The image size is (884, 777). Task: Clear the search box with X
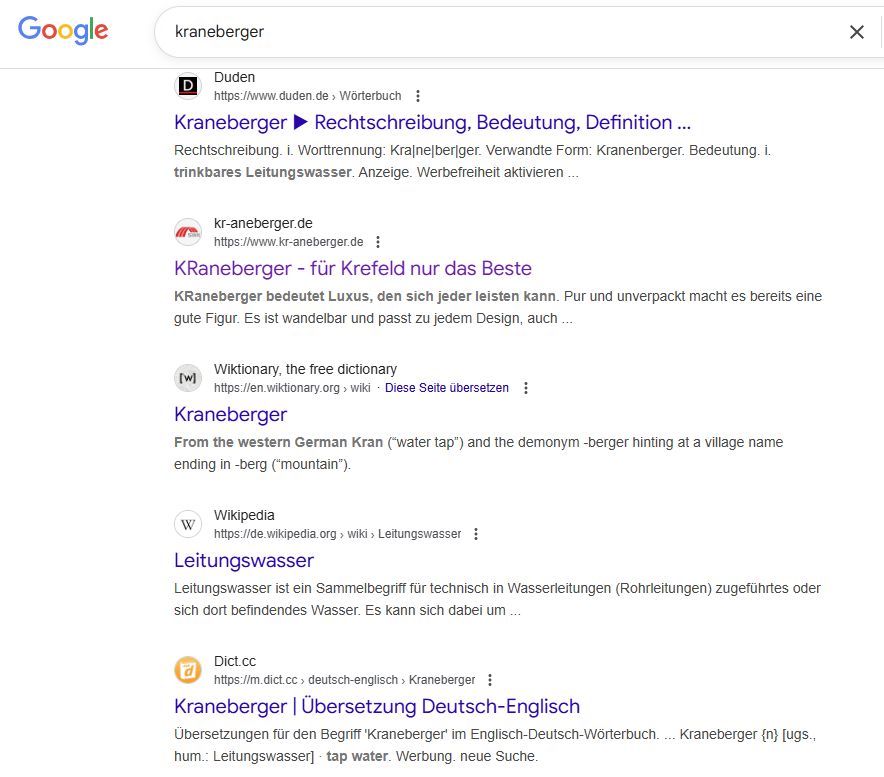pos(856,32)
